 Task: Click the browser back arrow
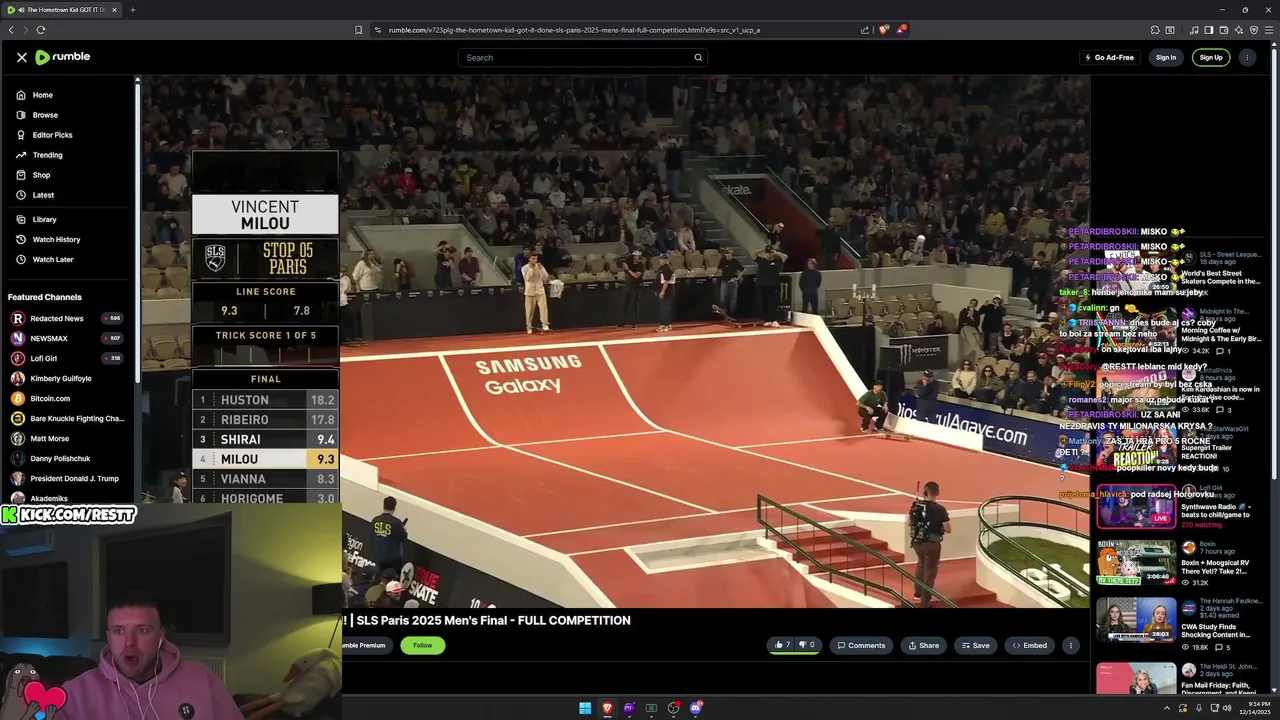click(x=11, y=30)
